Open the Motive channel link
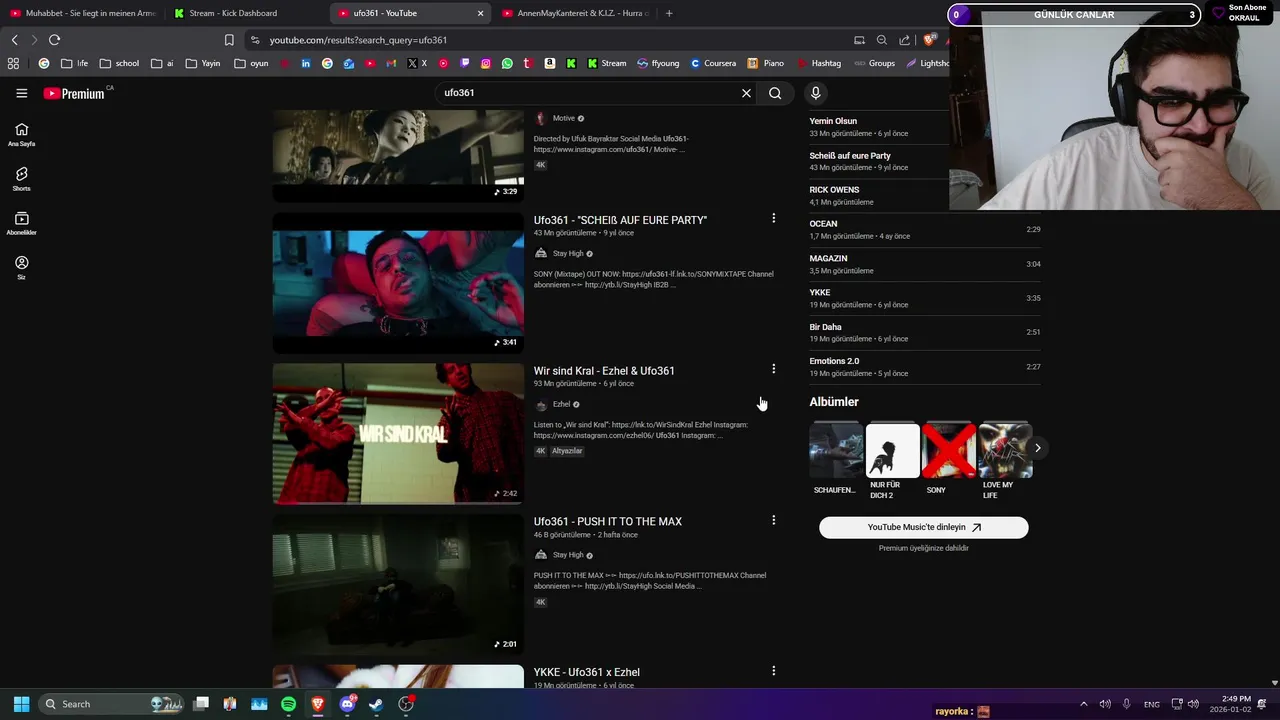 click(564, 118)
